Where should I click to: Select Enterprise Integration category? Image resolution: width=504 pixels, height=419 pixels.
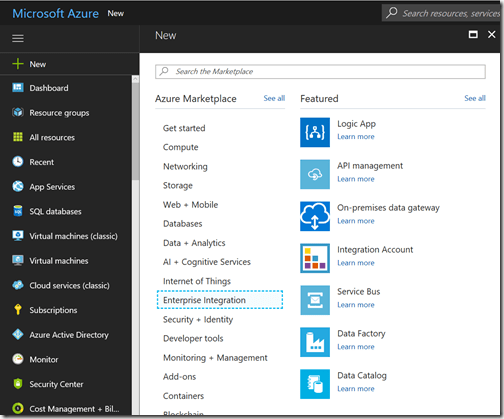point(220,300)
